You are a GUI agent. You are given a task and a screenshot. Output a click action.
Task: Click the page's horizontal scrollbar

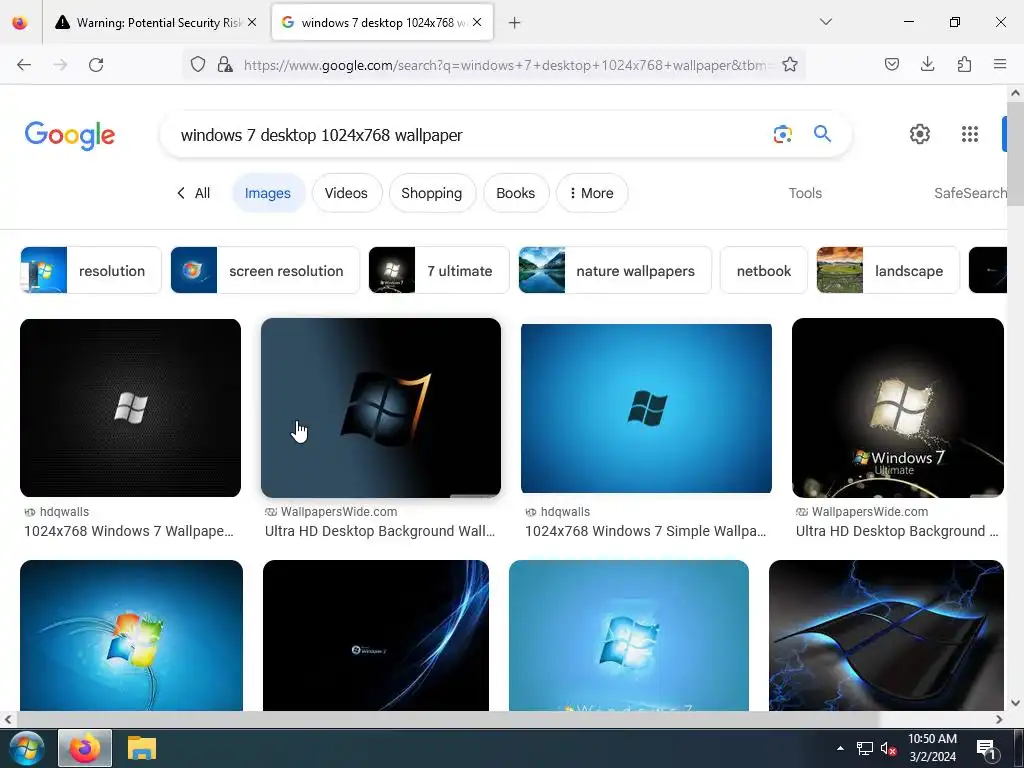pyautogui.click(x=447, y=720)
